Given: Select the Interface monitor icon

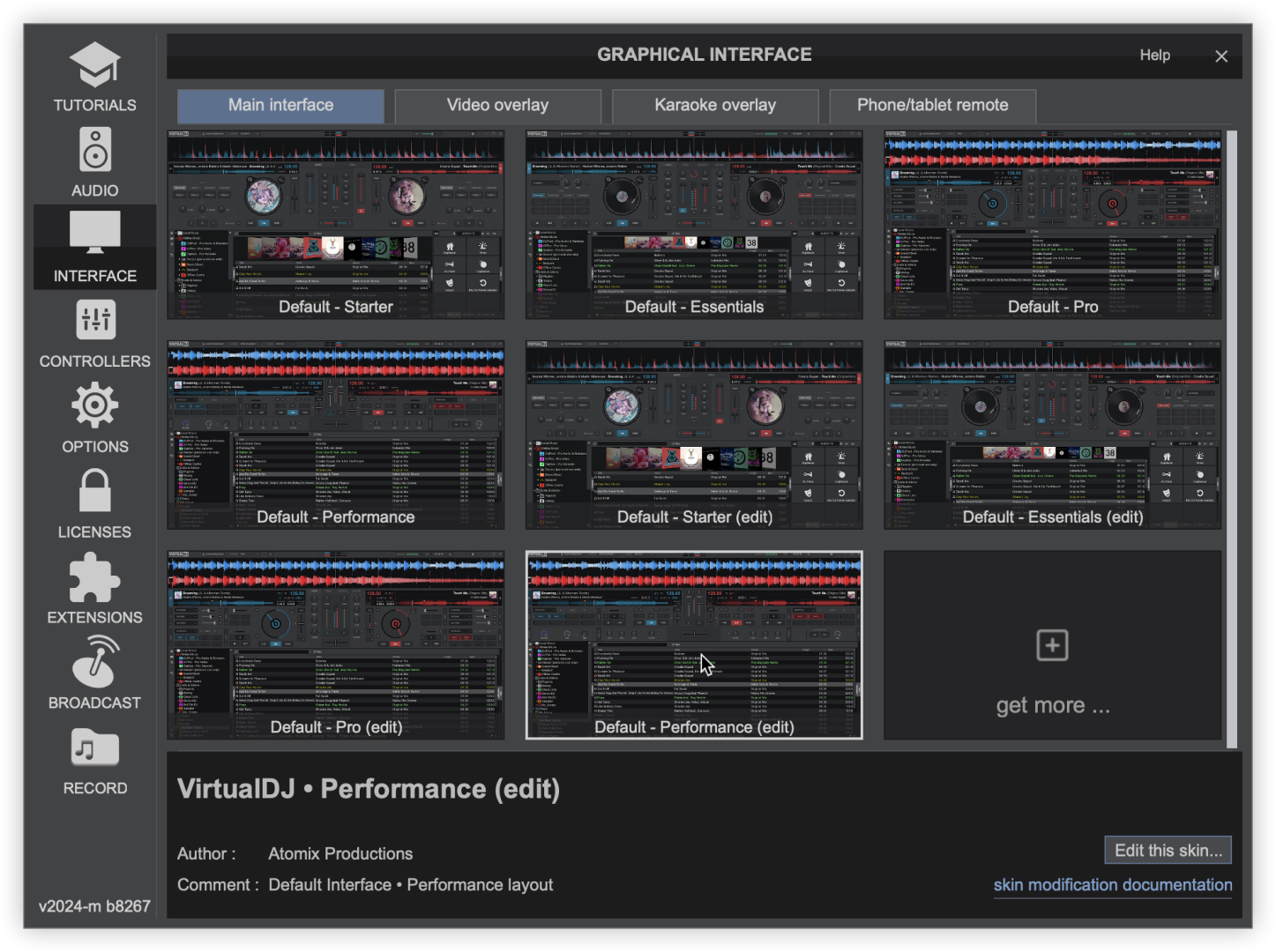Looking at the screenshot, I should click(x=94, y=234).
